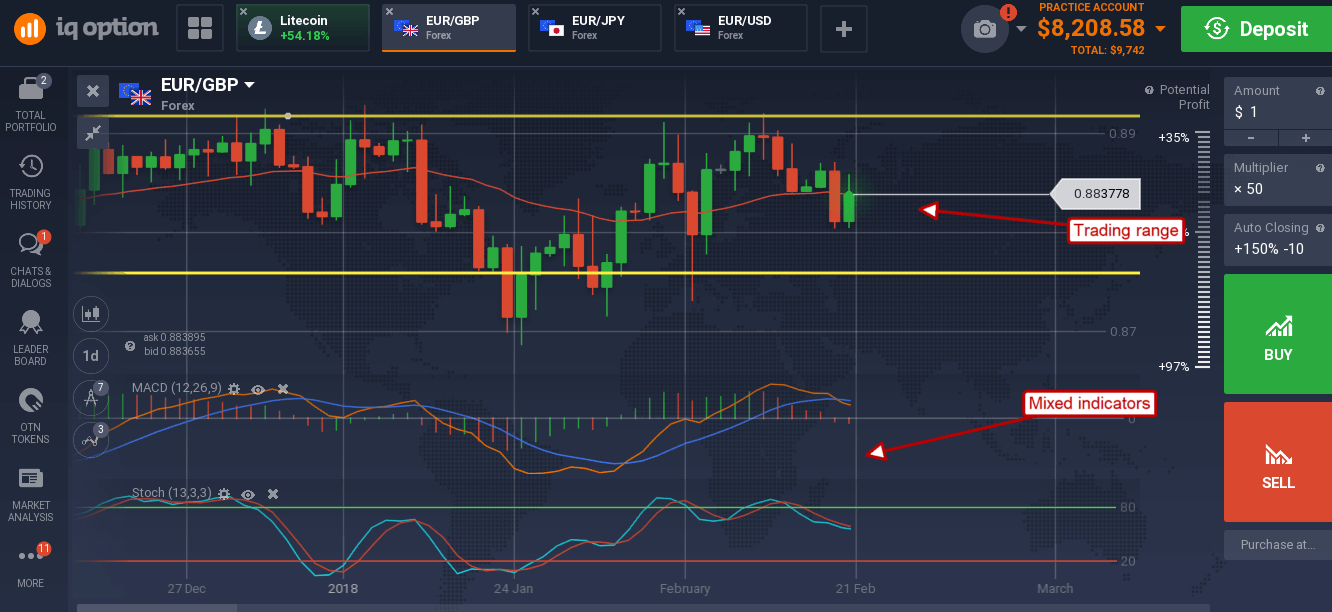Show Amount field help tooltip
The height and width of the screenshot is (612, 1332).
coord(1321,91)
